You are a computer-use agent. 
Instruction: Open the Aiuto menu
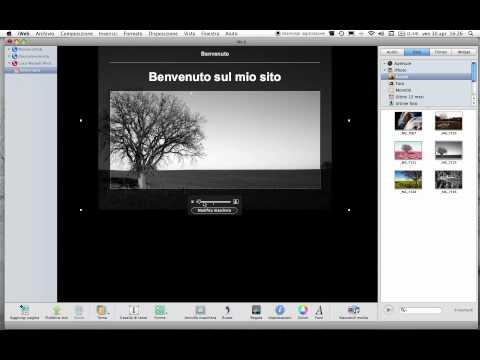[x=231, y=34]
